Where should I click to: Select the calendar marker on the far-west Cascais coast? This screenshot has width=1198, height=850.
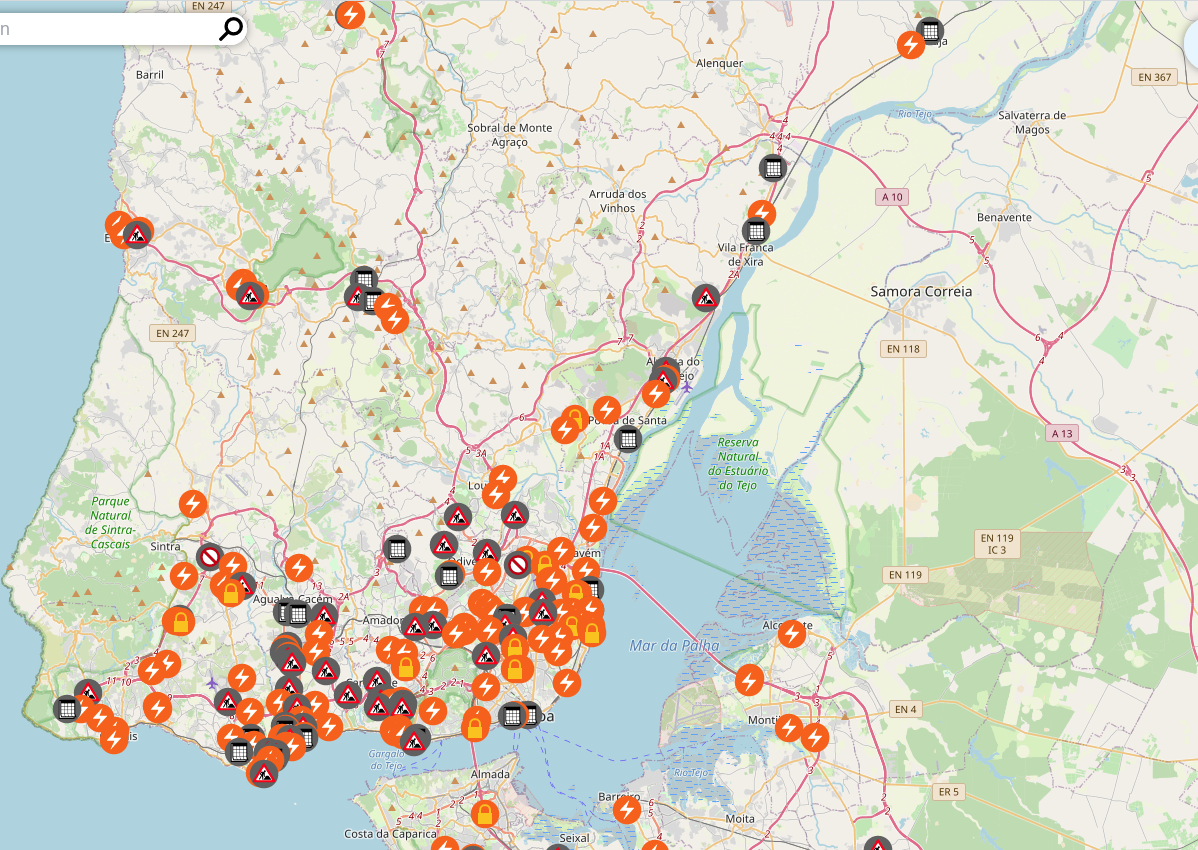[x=67, y=709]
